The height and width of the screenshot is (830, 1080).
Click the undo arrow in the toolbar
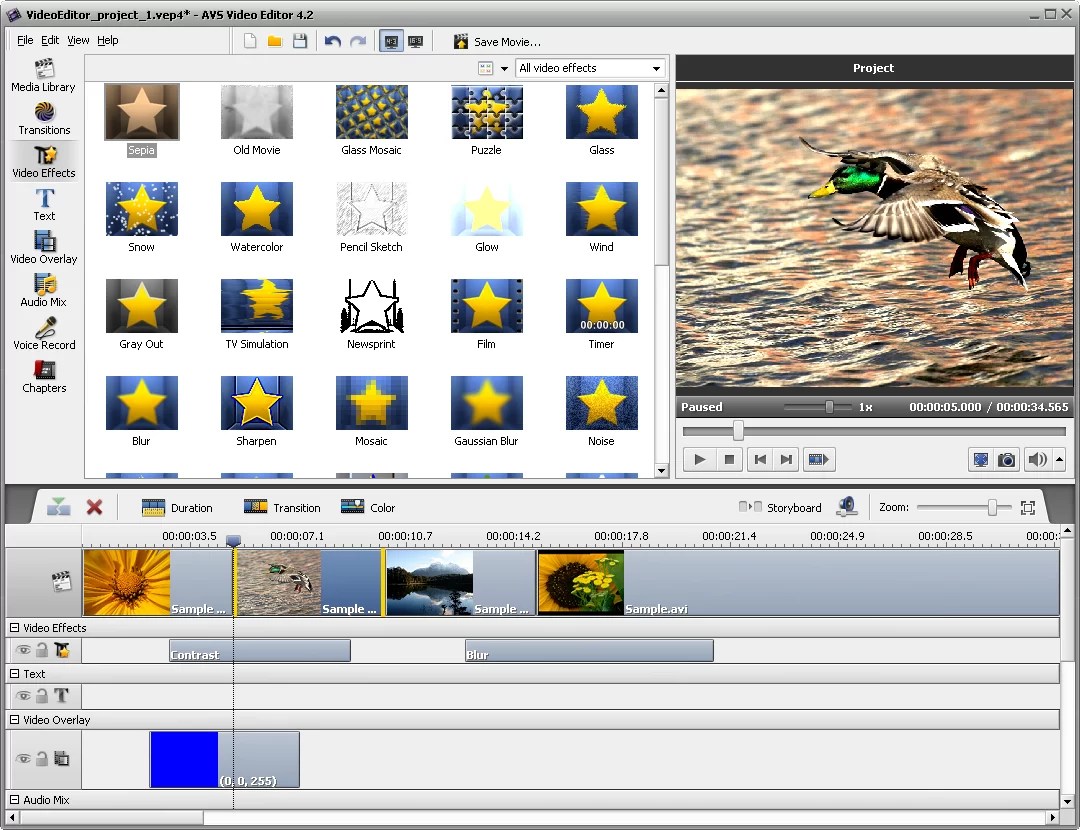pyautogui.click(x=332, y=41)
